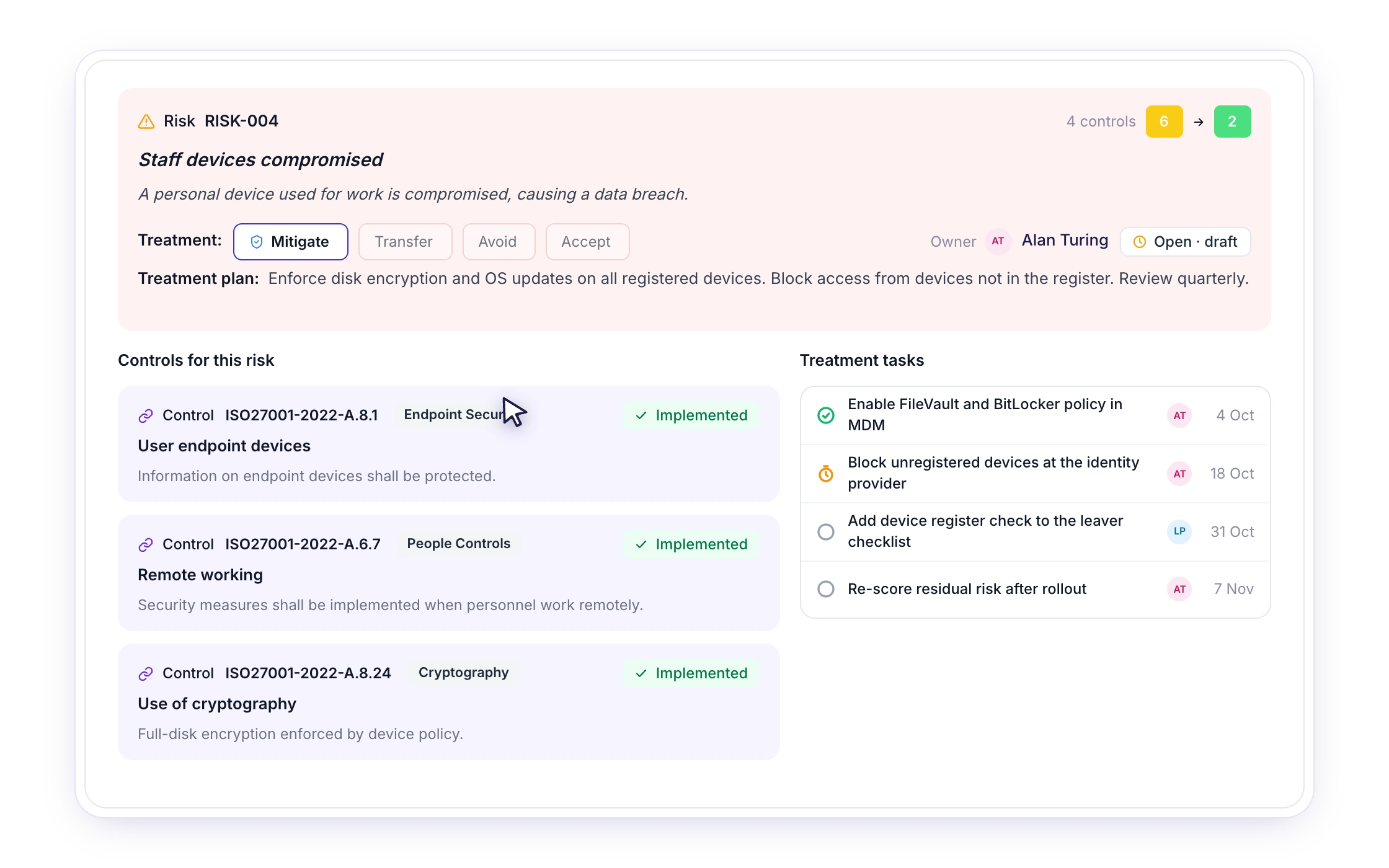Viewport: 1389px width, 868px height.
Task: Select the Mitigate treatment option
Action: click(x=291, y=242)
